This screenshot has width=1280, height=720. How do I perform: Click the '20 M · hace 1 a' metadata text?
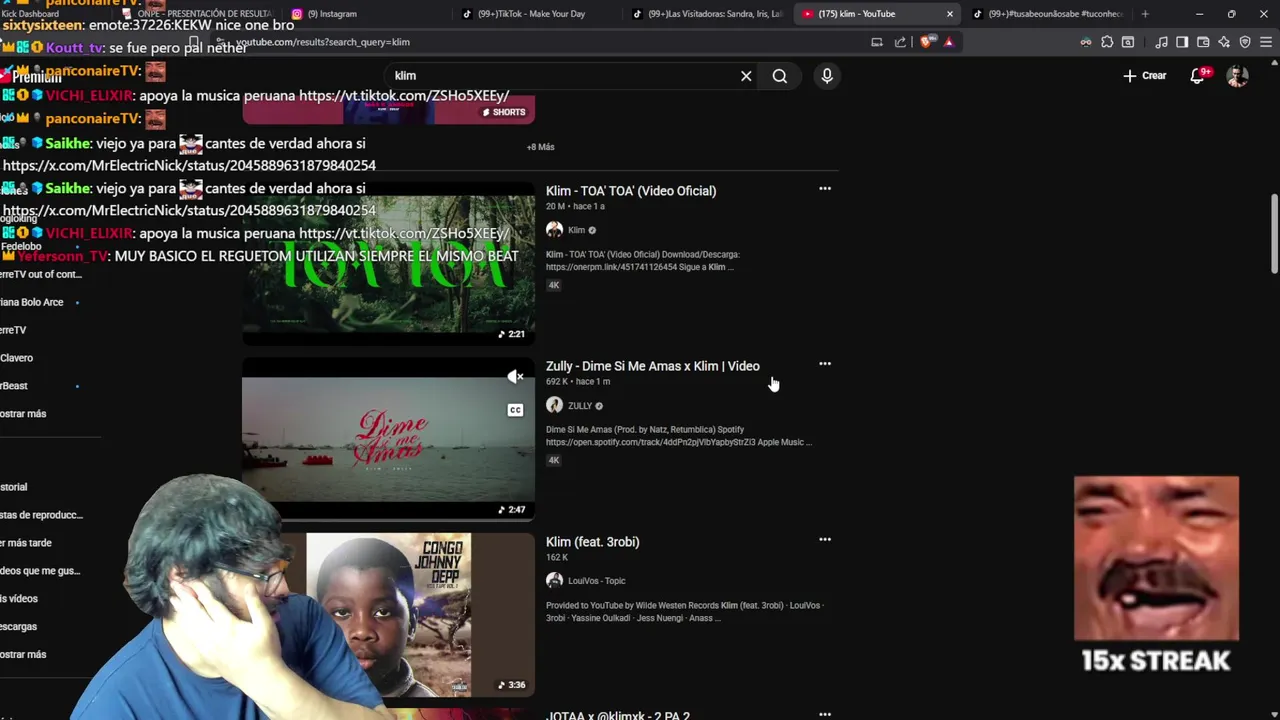click(575, 206)
